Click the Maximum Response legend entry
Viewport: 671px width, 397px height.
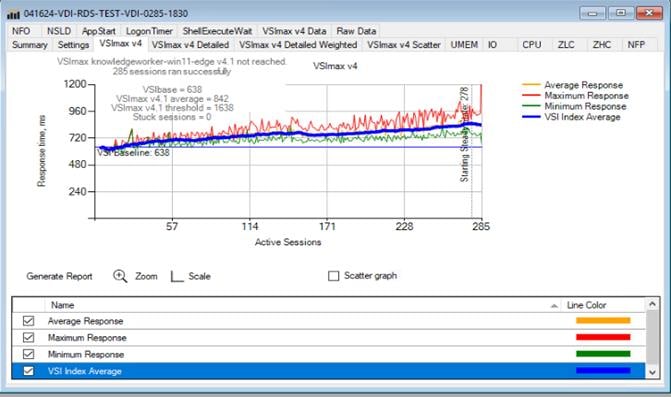point(576,96)
